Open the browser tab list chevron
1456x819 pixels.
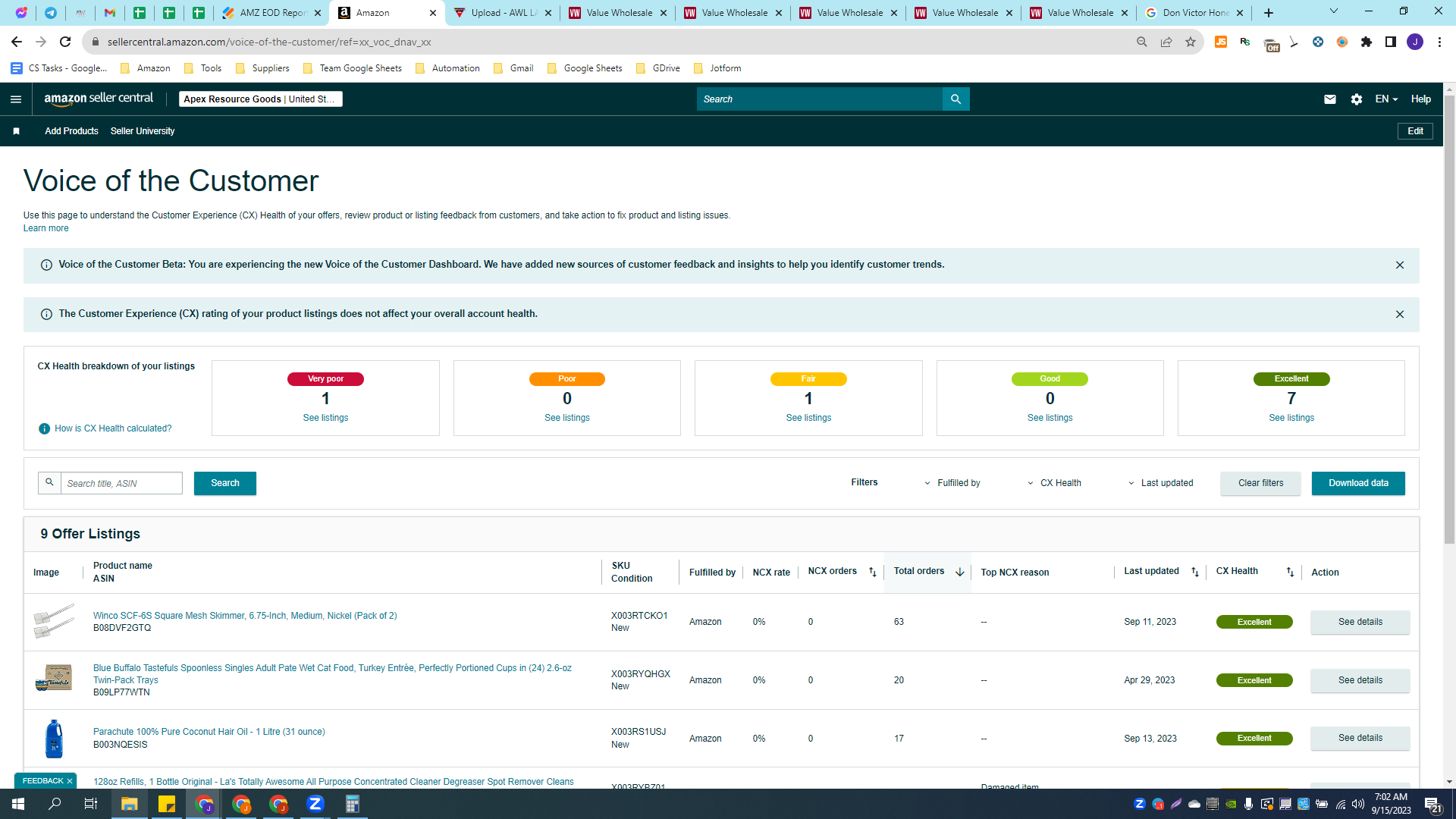point(1334,12)
